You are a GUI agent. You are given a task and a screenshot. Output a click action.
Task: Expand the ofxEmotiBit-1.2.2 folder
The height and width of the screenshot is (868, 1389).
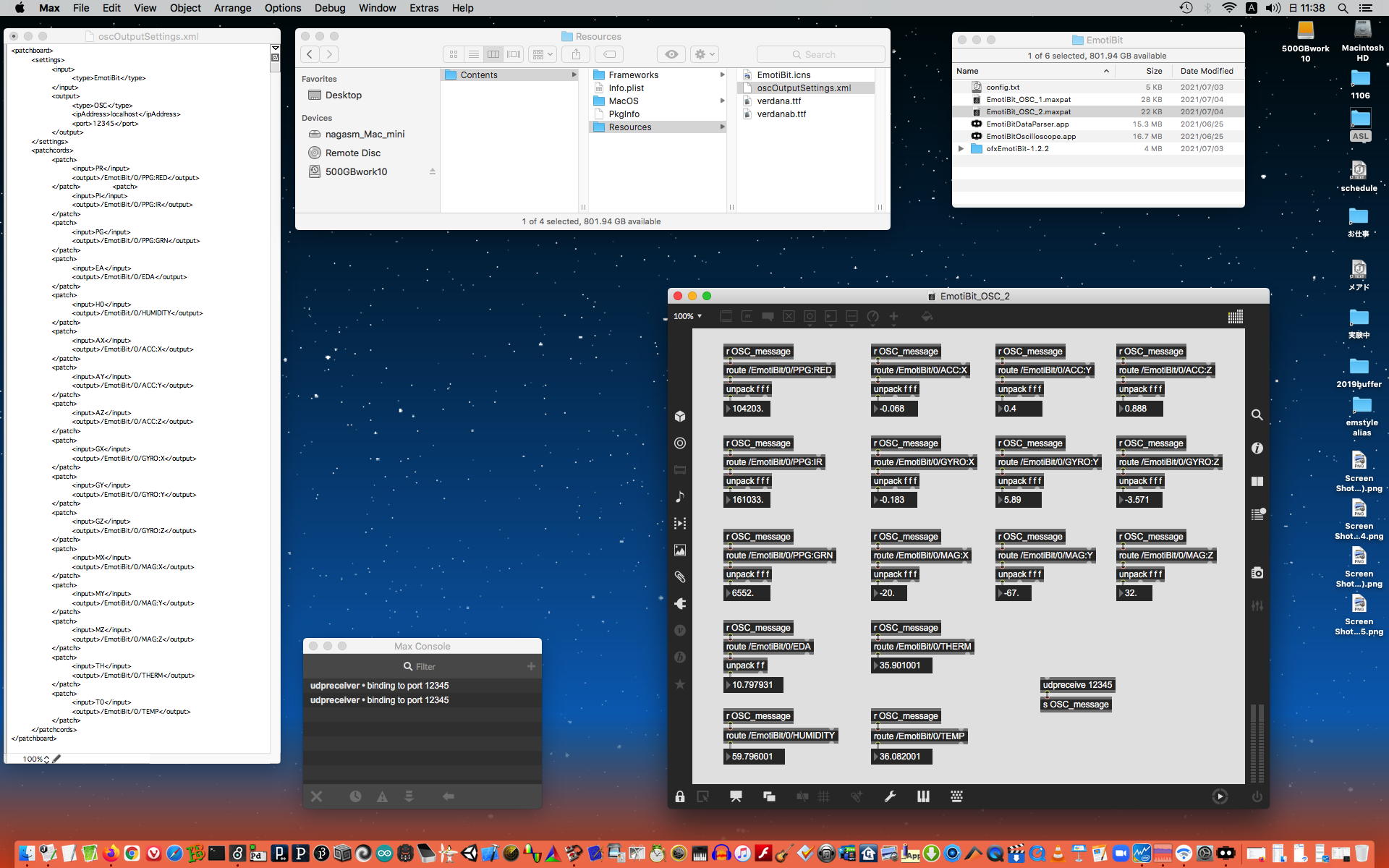961,148
